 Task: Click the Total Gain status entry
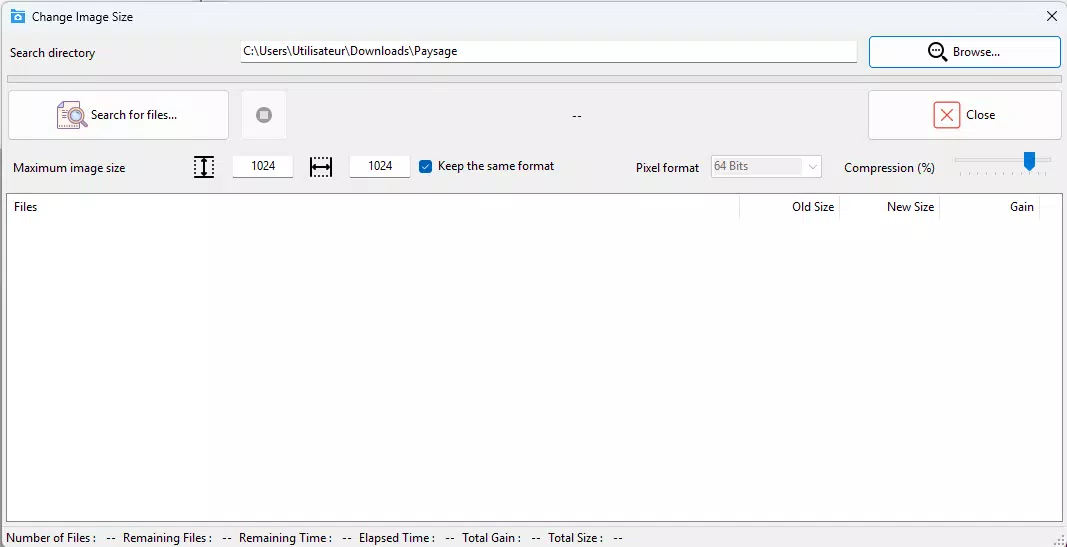[501, 537]
